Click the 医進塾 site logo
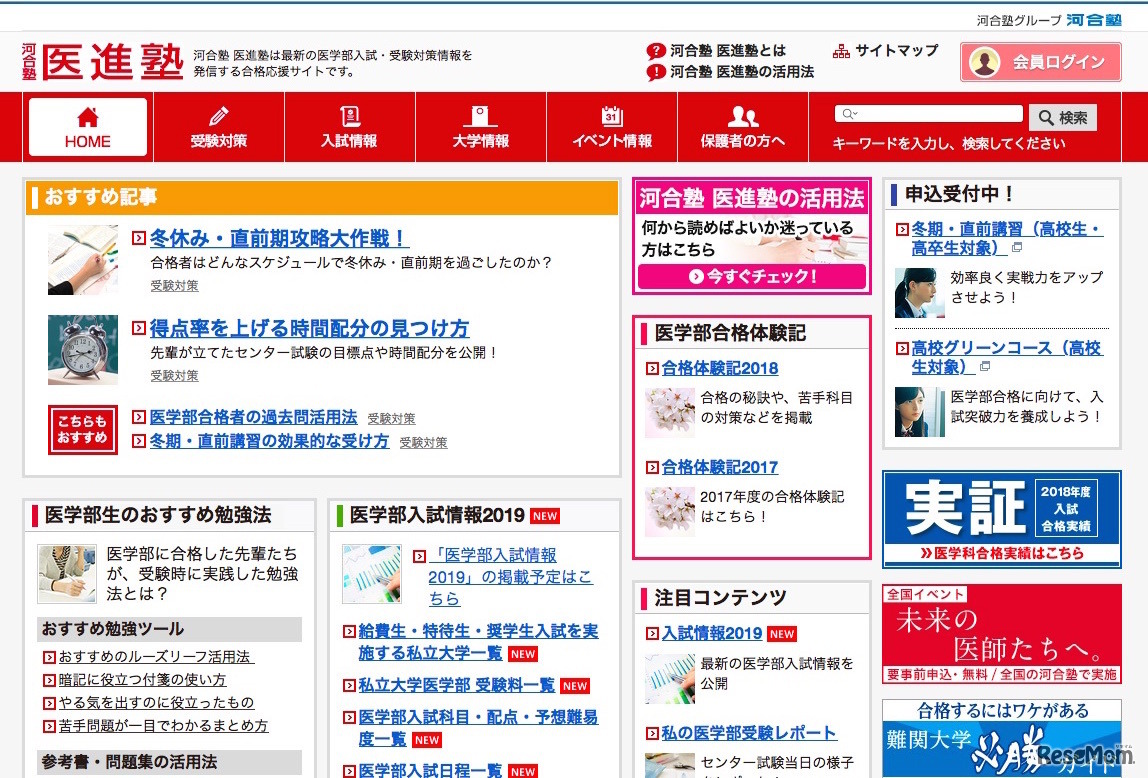 pyautogui.click(x=102, y=61)
